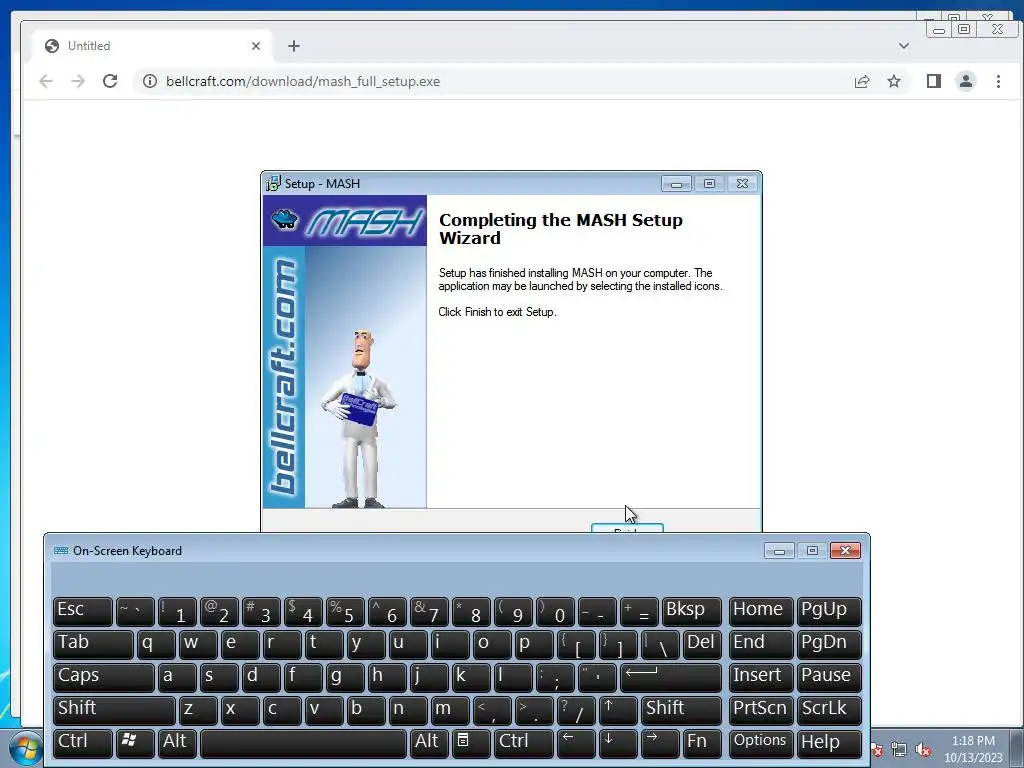Open On-Screen Keyboard Help
The width and height of the screenshot is (1024, 768).
pos(829,743)
